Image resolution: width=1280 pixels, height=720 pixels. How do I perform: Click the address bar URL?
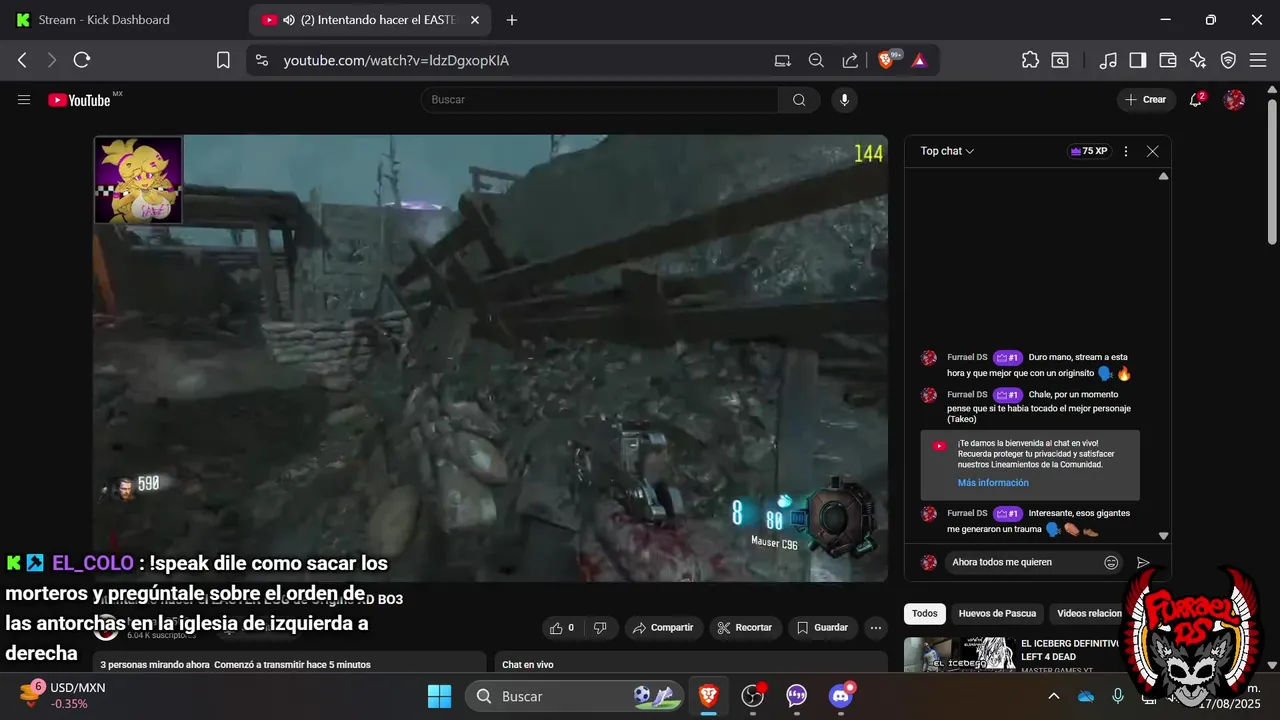point(396,60)
